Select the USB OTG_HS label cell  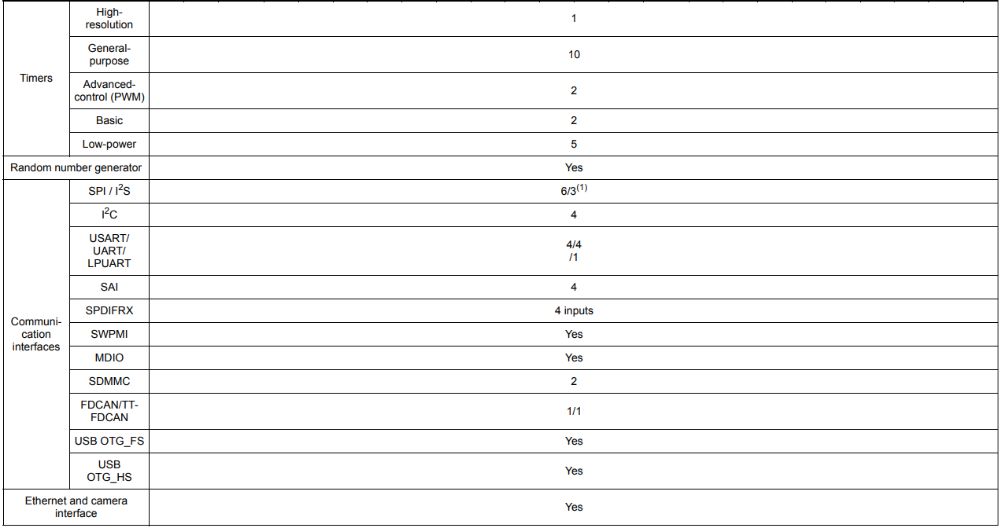[x=109, y=471]
